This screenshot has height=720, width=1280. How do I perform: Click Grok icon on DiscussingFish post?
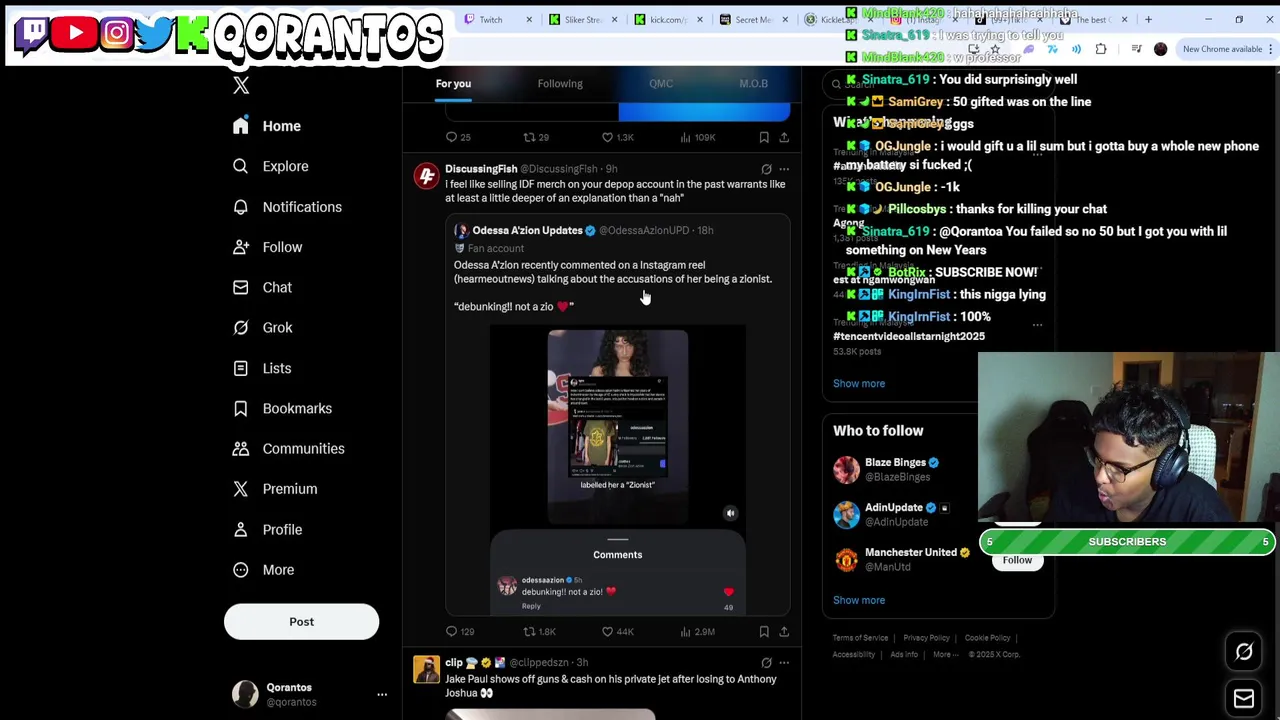click(x=766, y=169)
